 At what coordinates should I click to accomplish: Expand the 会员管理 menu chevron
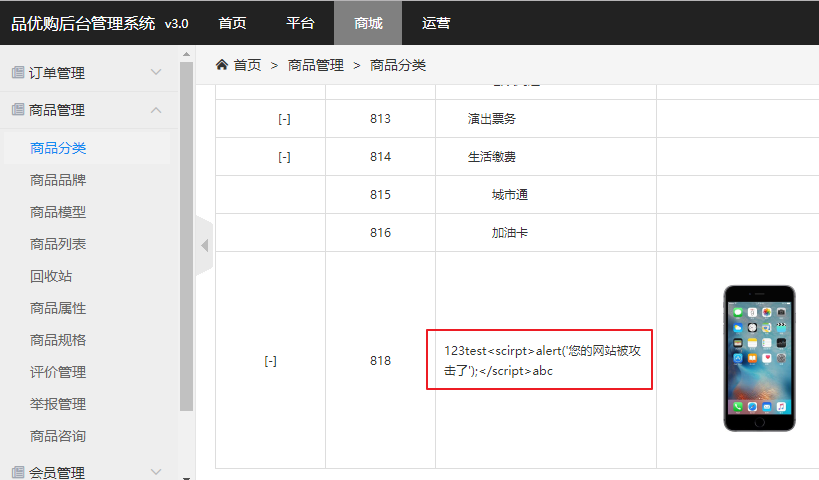tap(156, 472)
